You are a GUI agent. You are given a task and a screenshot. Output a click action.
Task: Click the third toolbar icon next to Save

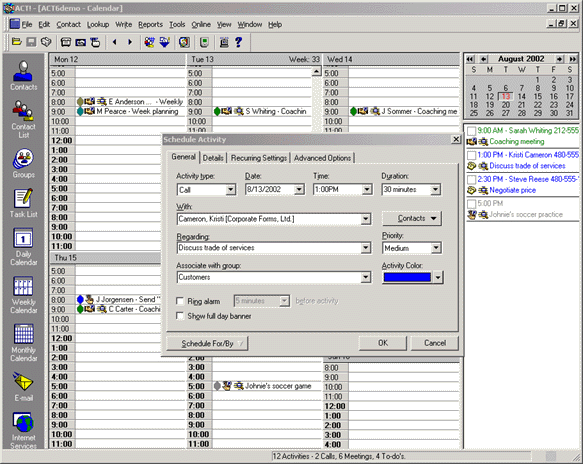46,42
